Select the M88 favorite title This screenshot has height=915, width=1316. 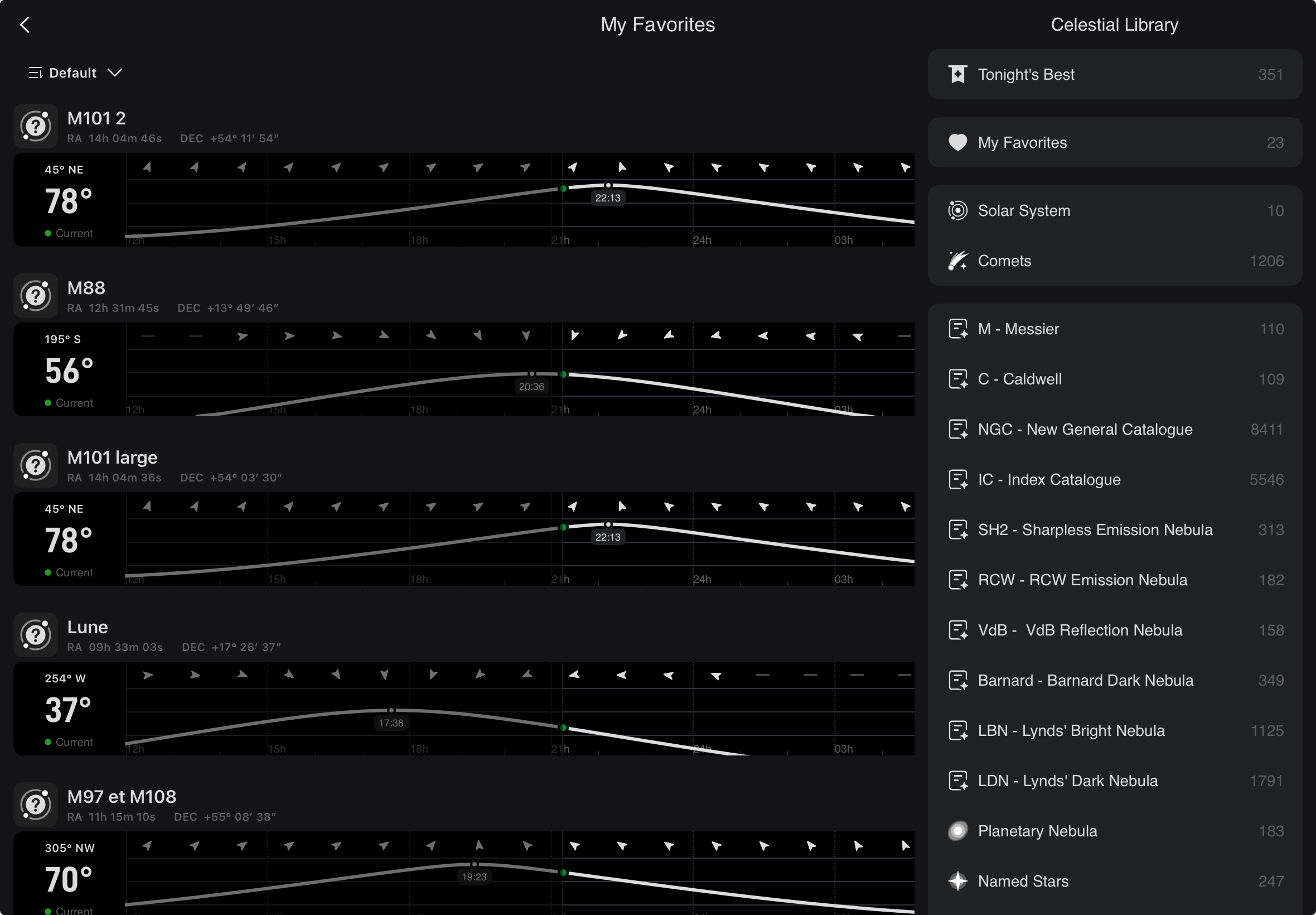86,288
